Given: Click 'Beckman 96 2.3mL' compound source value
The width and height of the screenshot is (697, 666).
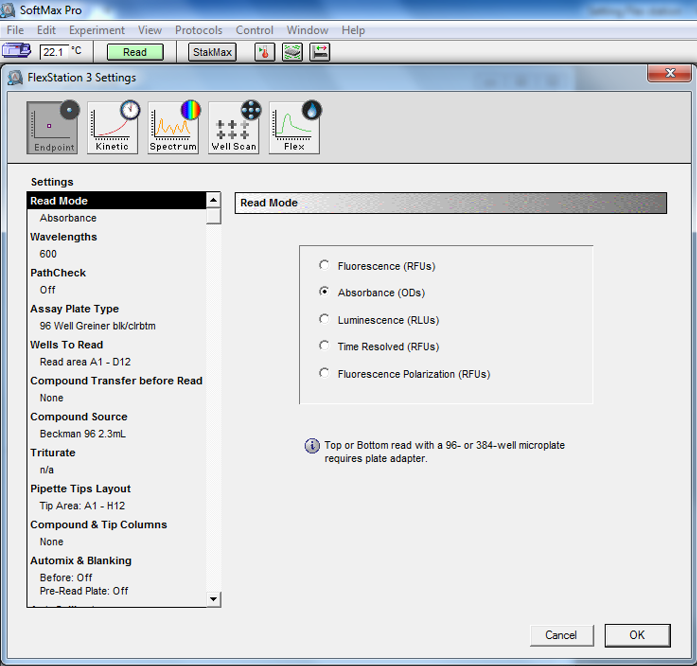Looking at the screenshot, I should pos(83,433).
